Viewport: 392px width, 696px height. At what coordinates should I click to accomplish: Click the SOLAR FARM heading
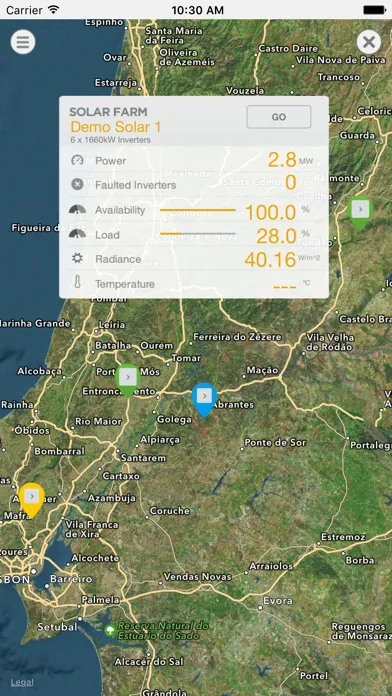(108, 112)
